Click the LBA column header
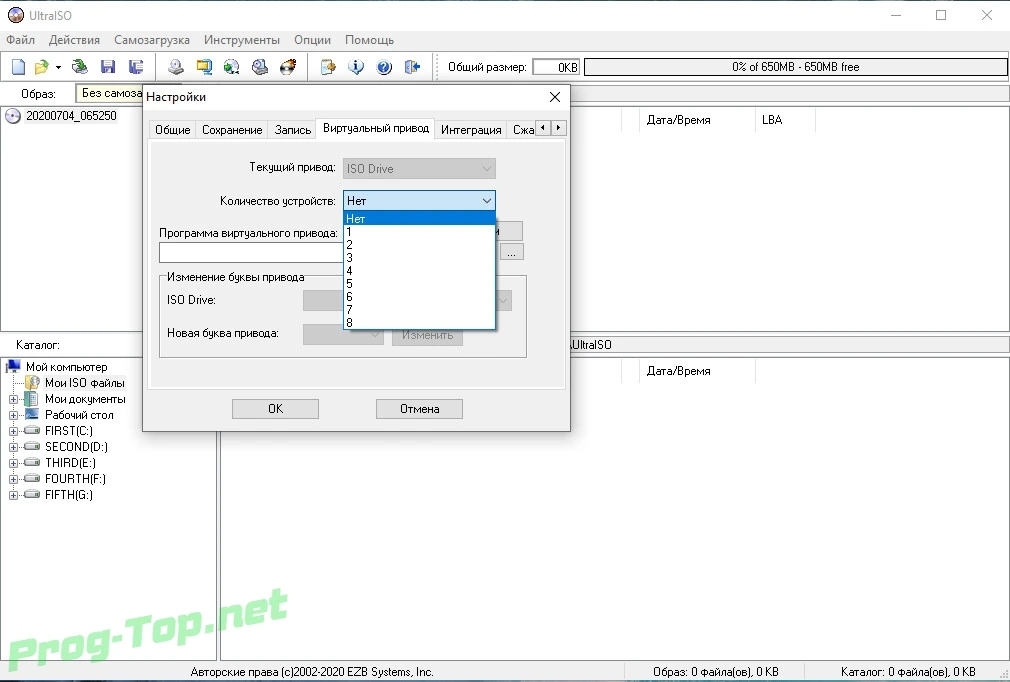Screen dimensions: 1010x682 point(785,120)
